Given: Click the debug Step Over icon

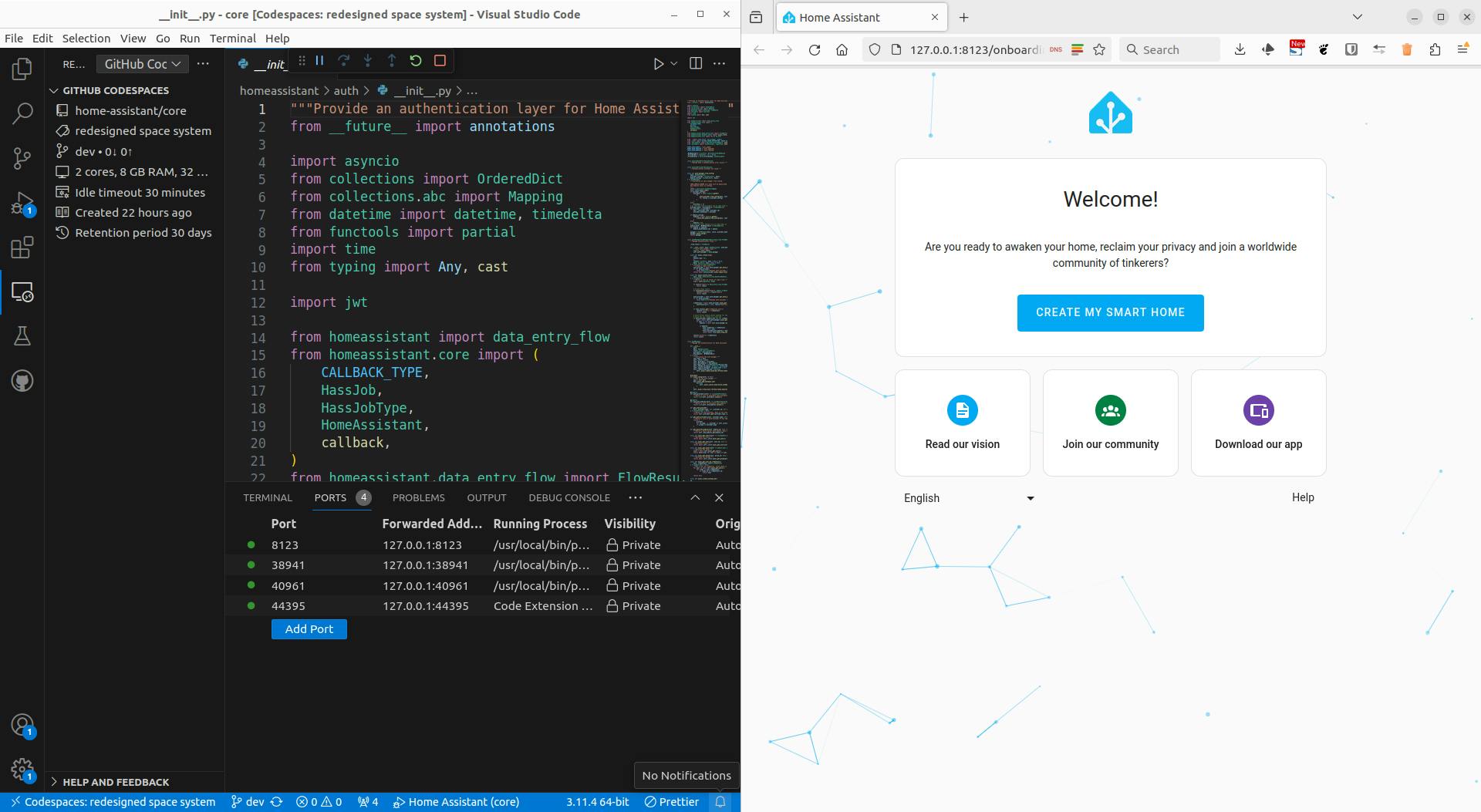Looking at the screenshot, I should click(343, 60).
